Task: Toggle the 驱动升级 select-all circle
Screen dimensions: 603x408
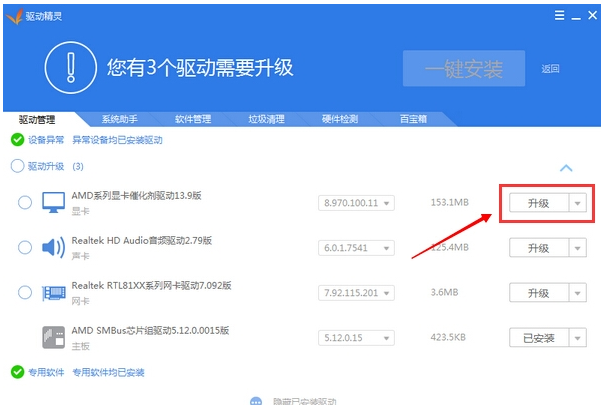Action: point(17,166)
